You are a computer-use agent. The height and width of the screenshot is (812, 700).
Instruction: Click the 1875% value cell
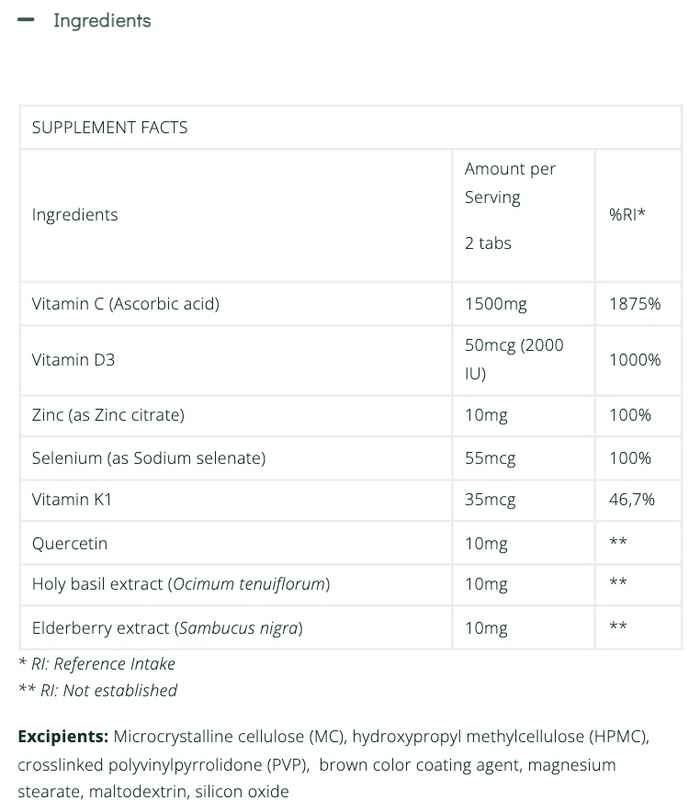pyautogui.click(x=634, y=303)
